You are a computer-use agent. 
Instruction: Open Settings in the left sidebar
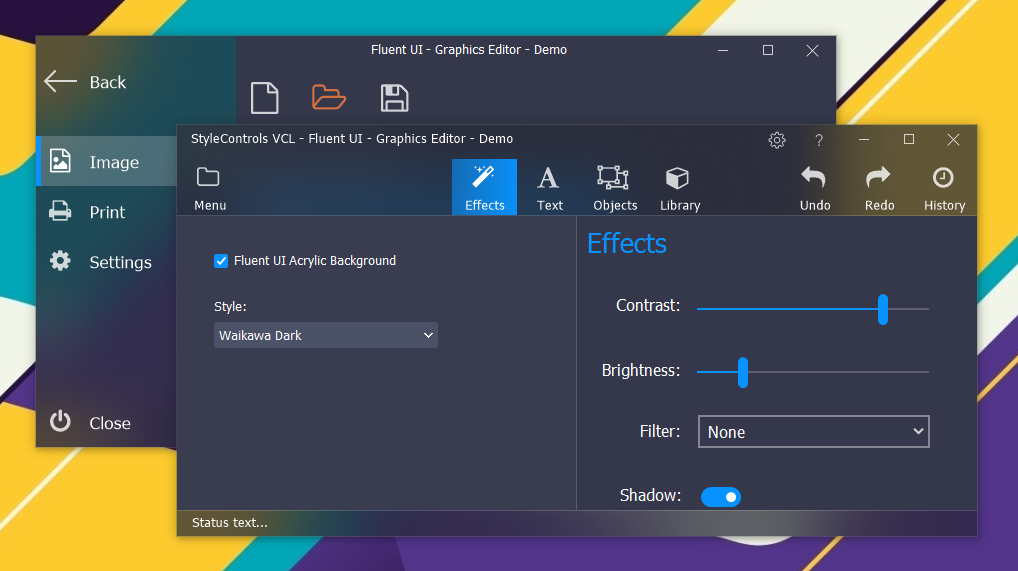107,262
